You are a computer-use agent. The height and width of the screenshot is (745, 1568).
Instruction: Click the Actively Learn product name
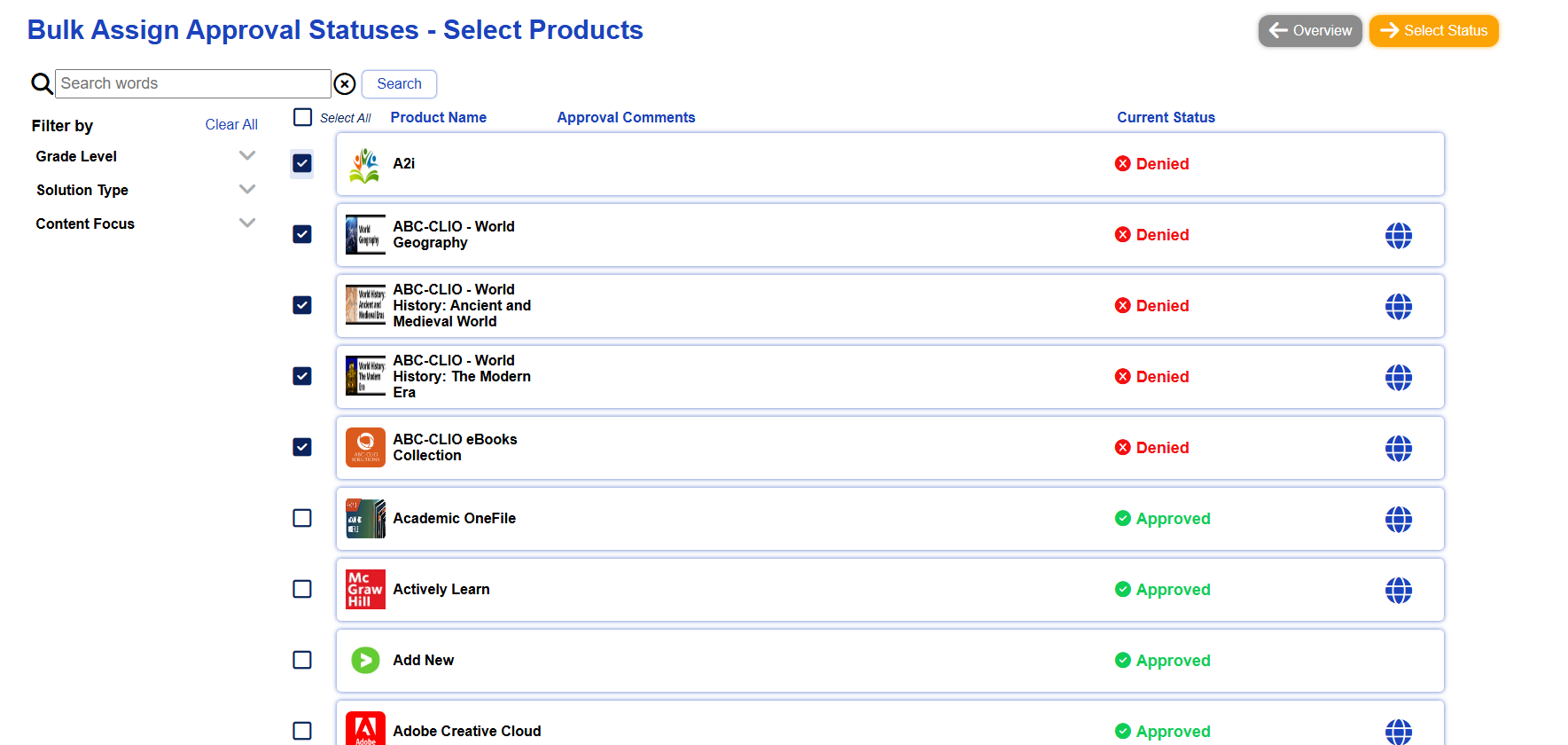(441, 589)
